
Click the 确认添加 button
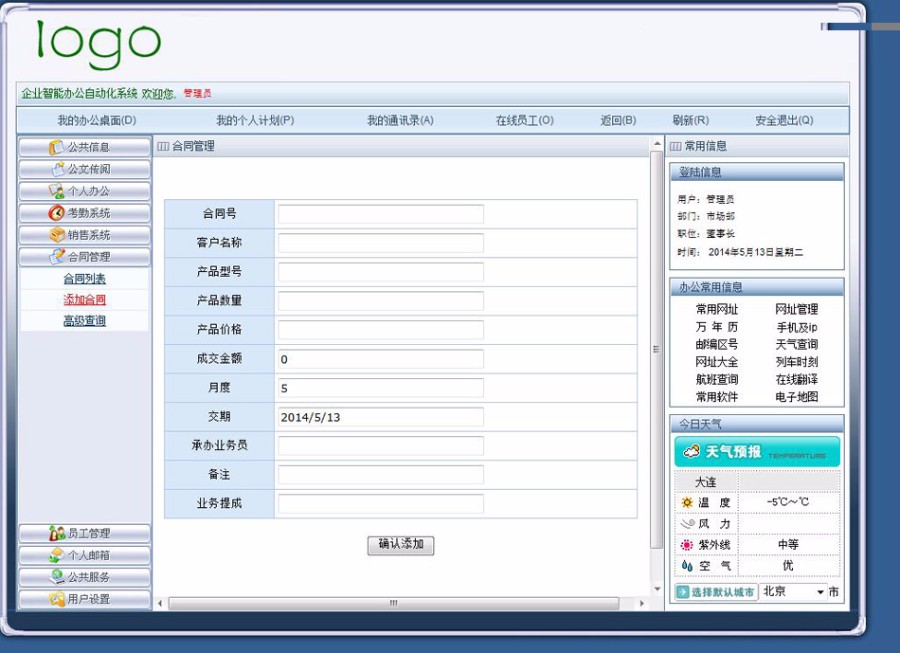pyautogui.click(x=401, y=545)
